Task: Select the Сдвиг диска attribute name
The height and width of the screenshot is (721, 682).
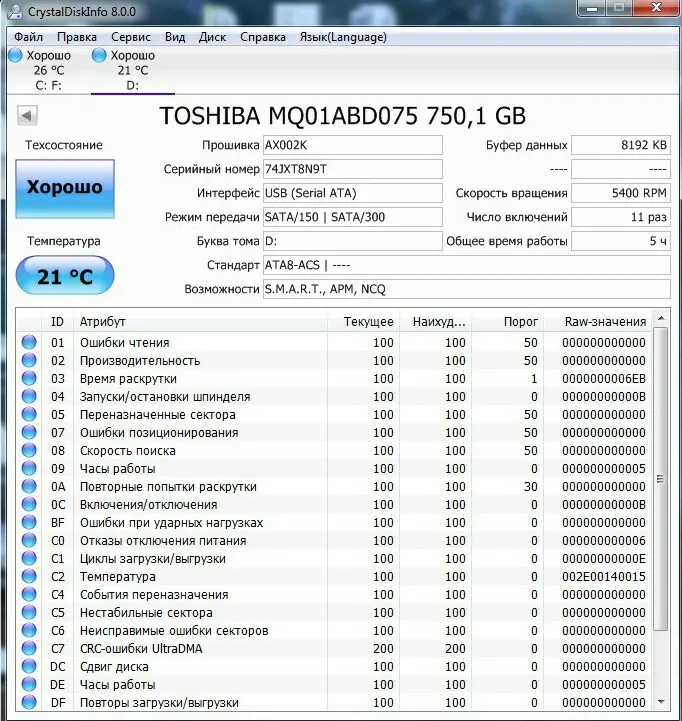Action: 114,667
